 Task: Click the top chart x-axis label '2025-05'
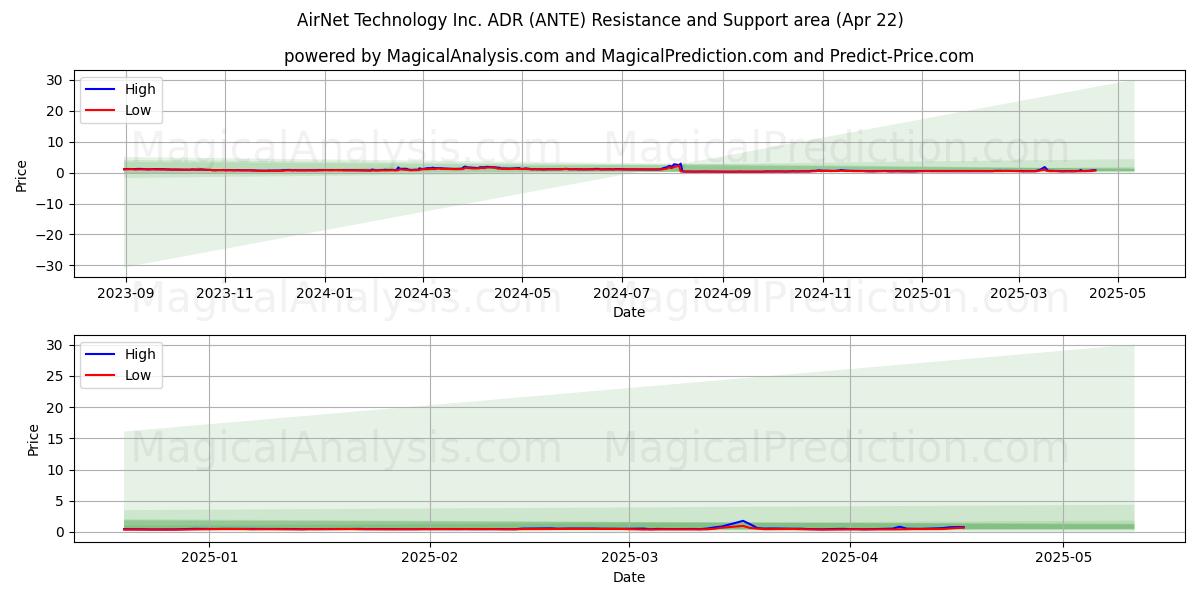tap(1118, 295)
